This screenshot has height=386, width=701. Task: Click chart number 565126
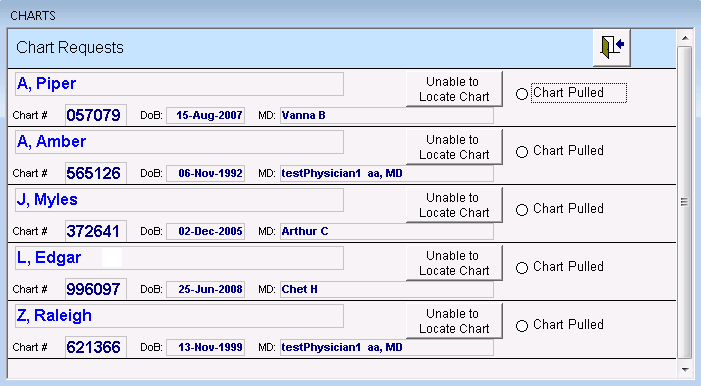[x=96, y=173]
